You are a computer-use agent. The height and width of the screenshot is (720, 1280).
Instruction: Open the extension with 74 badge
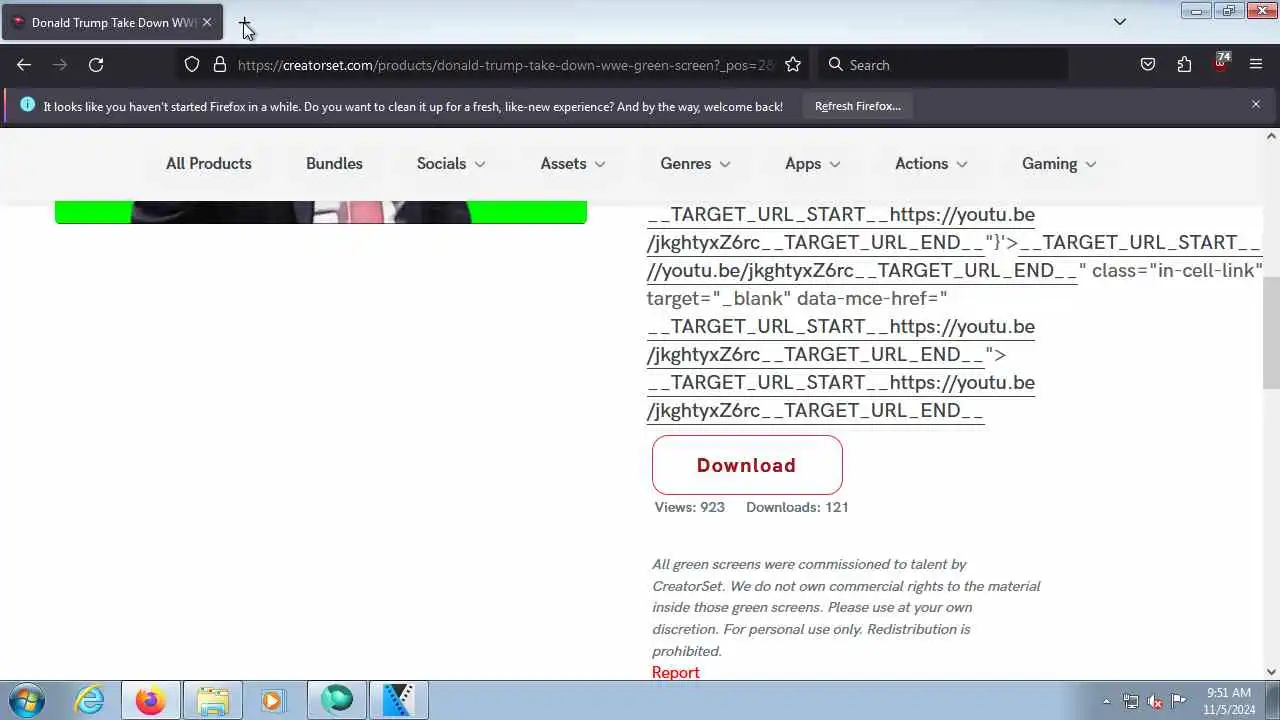(x=1220, y=65)
